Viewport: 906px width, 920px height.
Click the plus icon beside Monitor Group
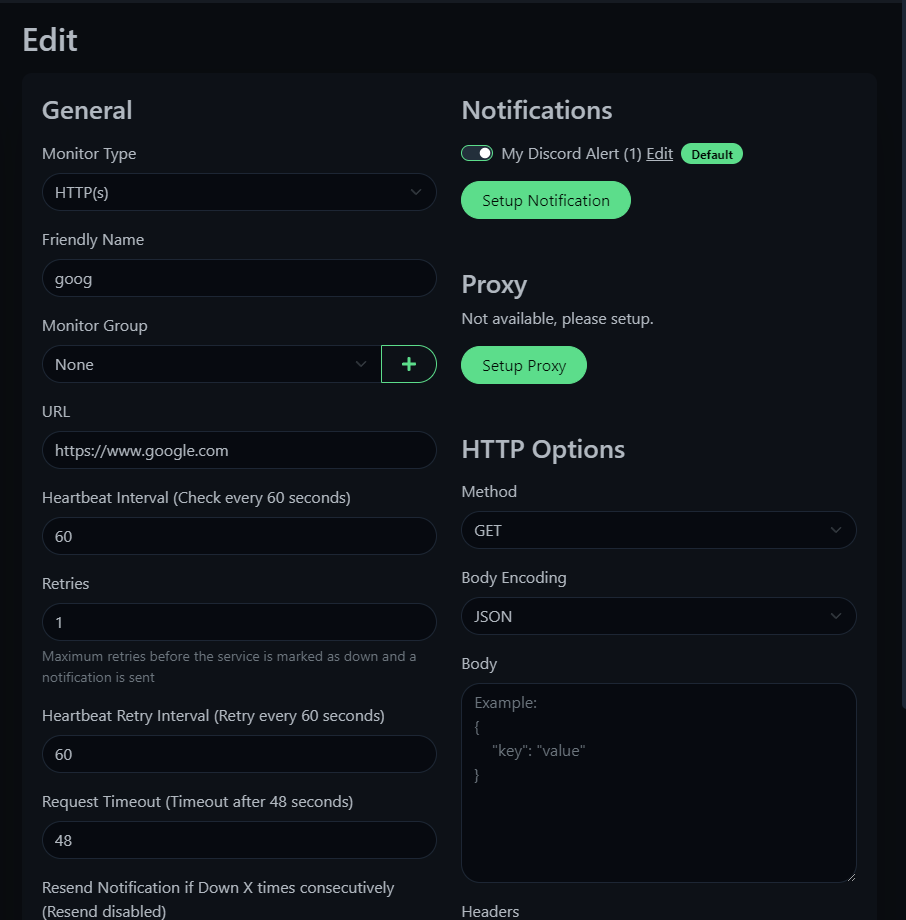pos(408,364)
